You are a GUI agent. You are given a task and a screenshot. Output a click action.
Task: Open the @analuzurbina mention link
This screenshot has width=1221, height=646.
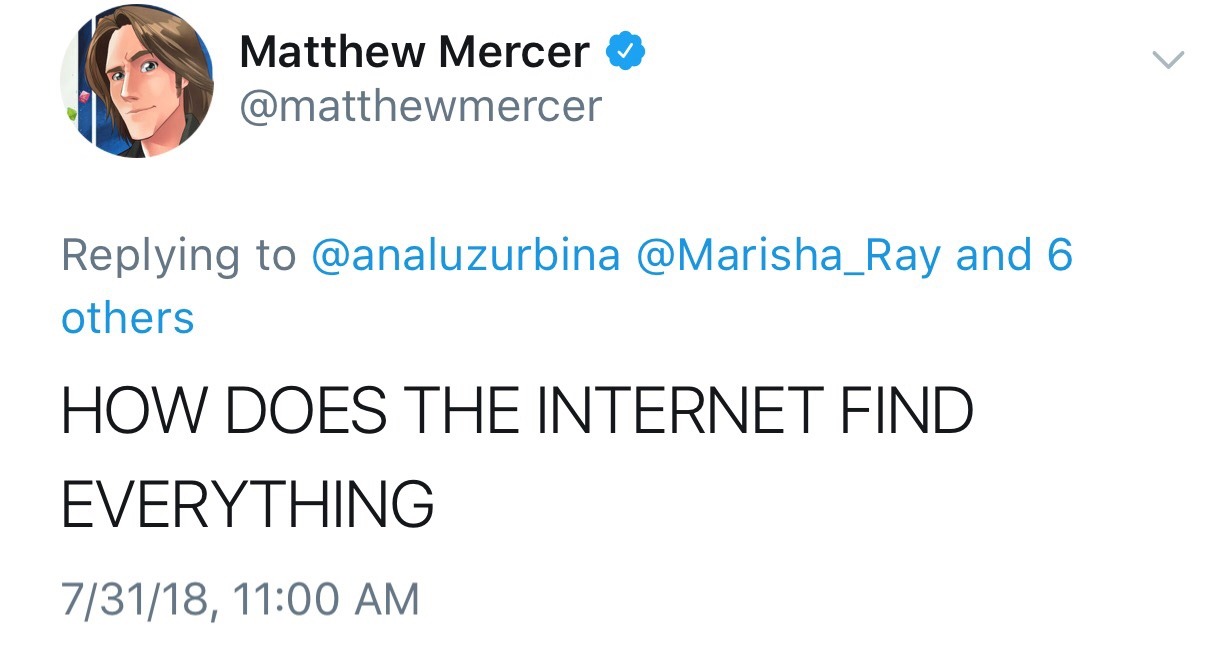tap(466, 255)
